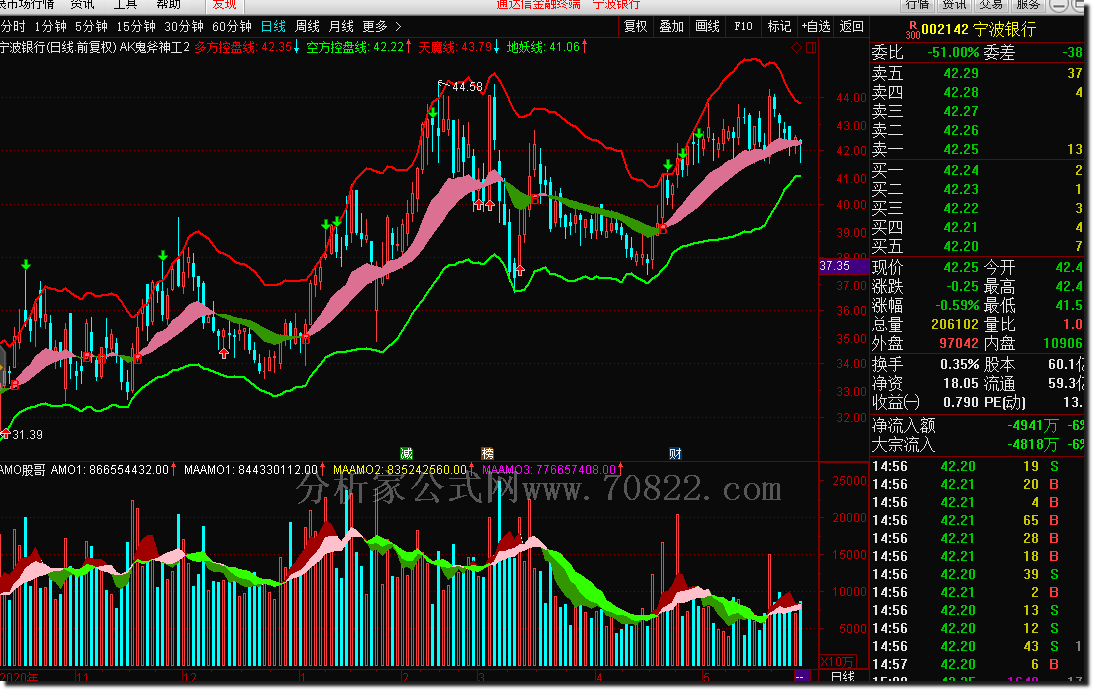Open the 叠加 overlay menu
Image resolution: width=1094 pixels, height=690 pixels.
coord(671,27)
